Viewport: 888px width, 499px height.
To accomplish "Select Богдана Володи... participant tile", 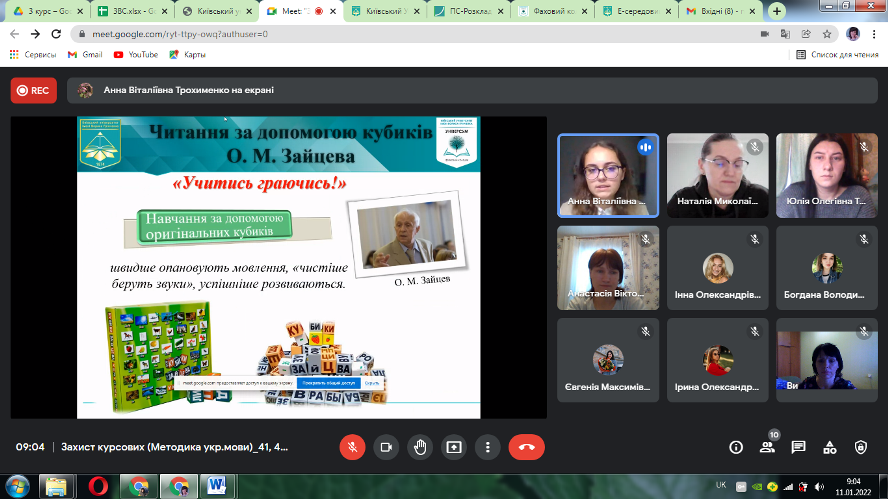I will (827, 268).
